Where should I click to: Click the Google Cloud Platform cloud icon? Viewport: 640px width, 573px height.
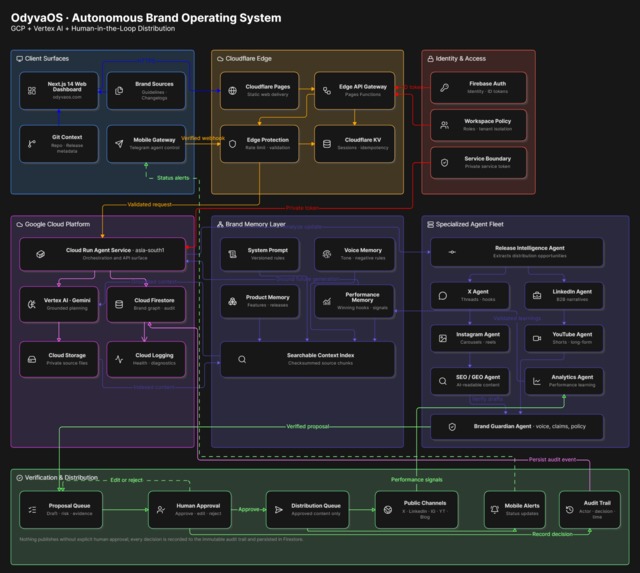pos(19,224)
